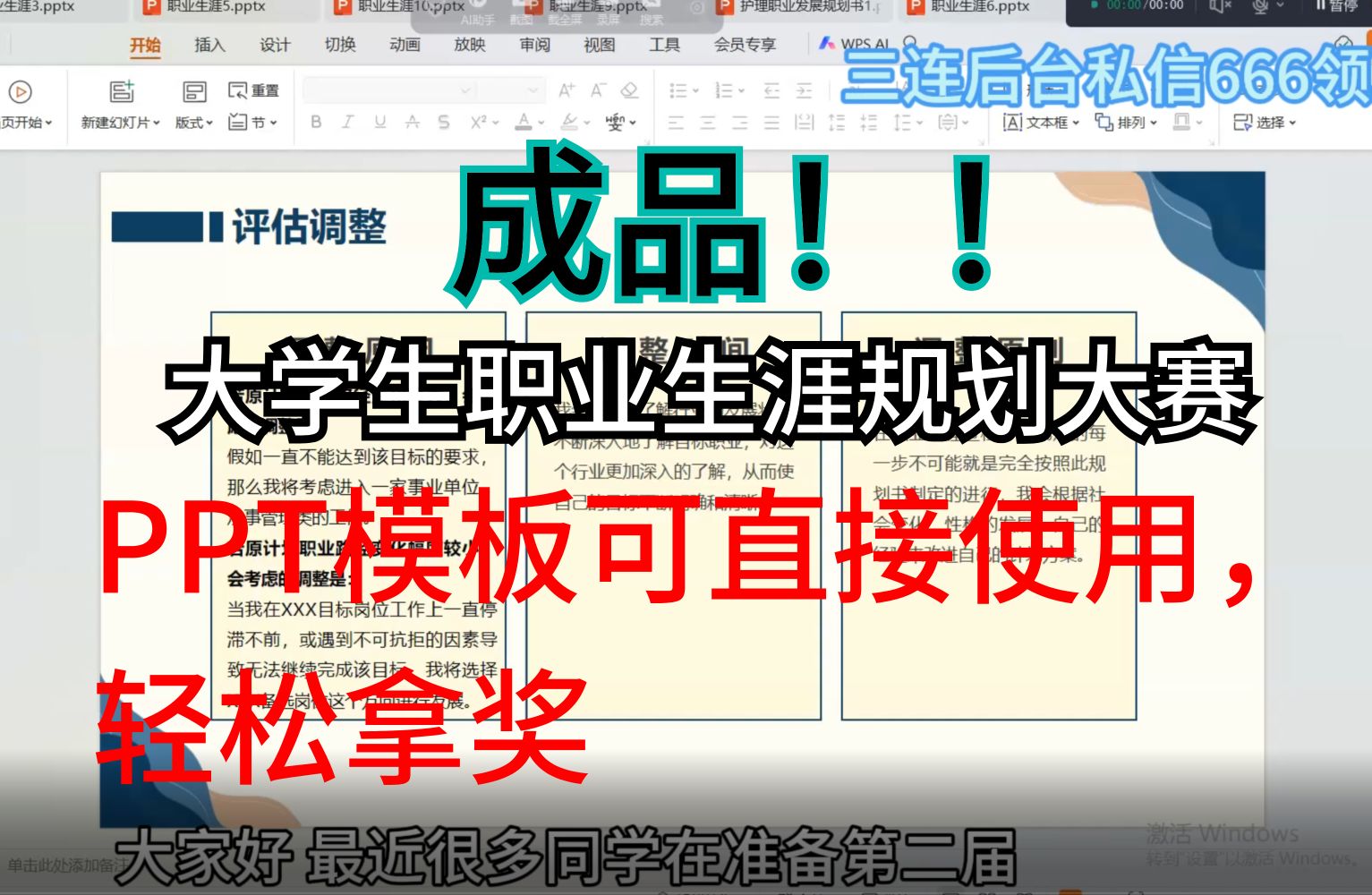Click the Section (节) icon
Screen dimensions: 1372x895
[238, 122]
